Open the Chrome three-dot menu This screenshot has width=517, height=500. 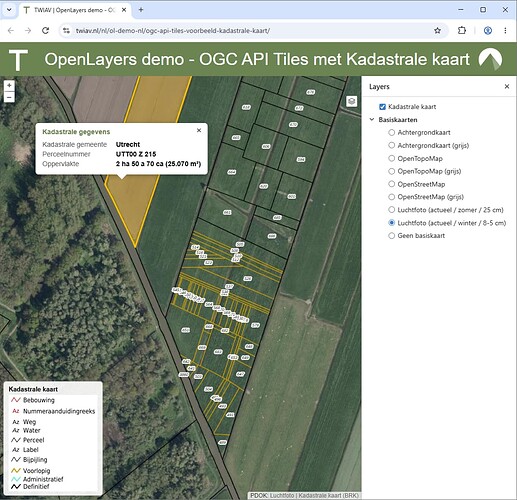point(505,31)
